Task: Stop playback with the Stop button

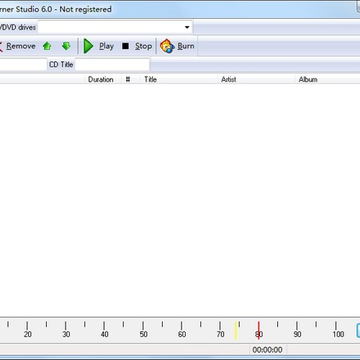Action: point(137,46)
